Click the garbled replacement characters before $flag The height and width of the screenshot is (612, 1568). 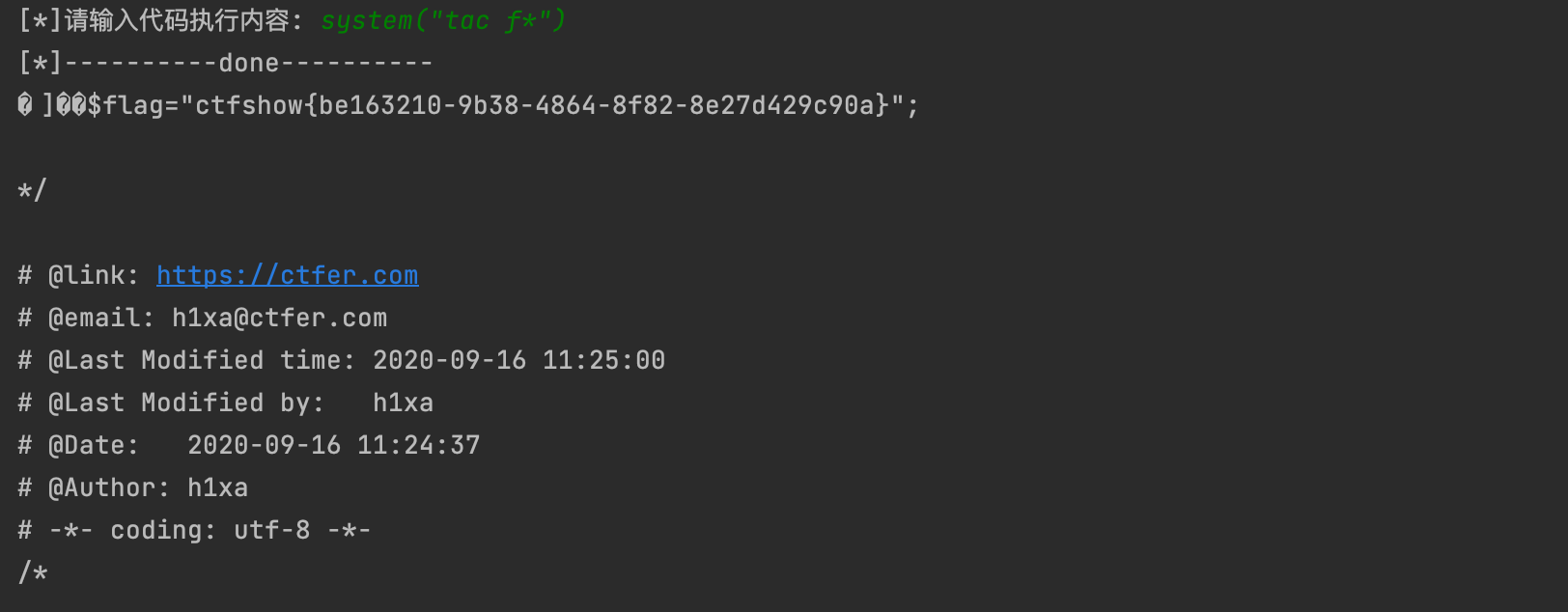tap(52, 105)
